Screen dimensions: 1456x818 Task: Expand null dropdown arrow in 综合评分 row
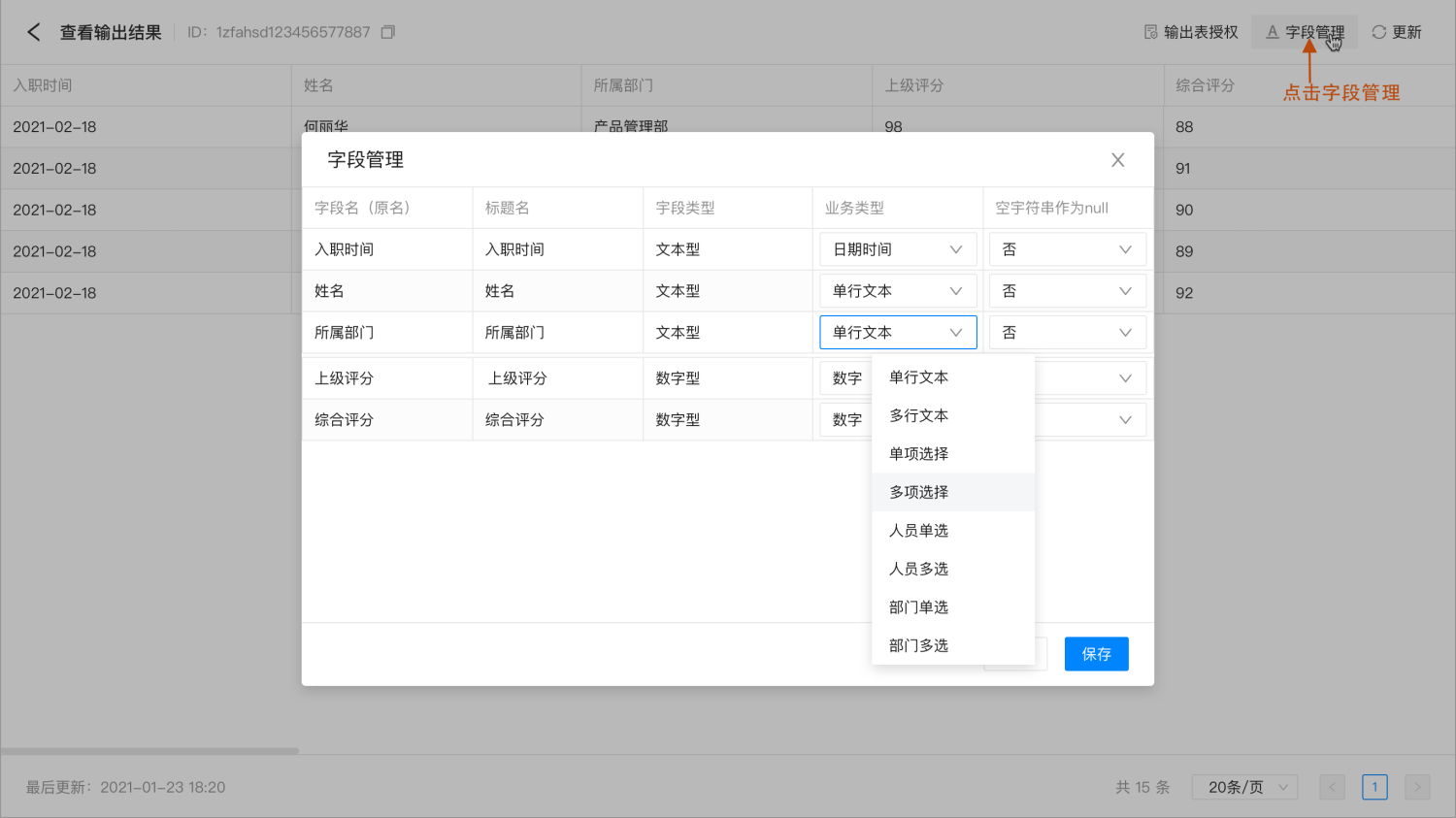1125,420
